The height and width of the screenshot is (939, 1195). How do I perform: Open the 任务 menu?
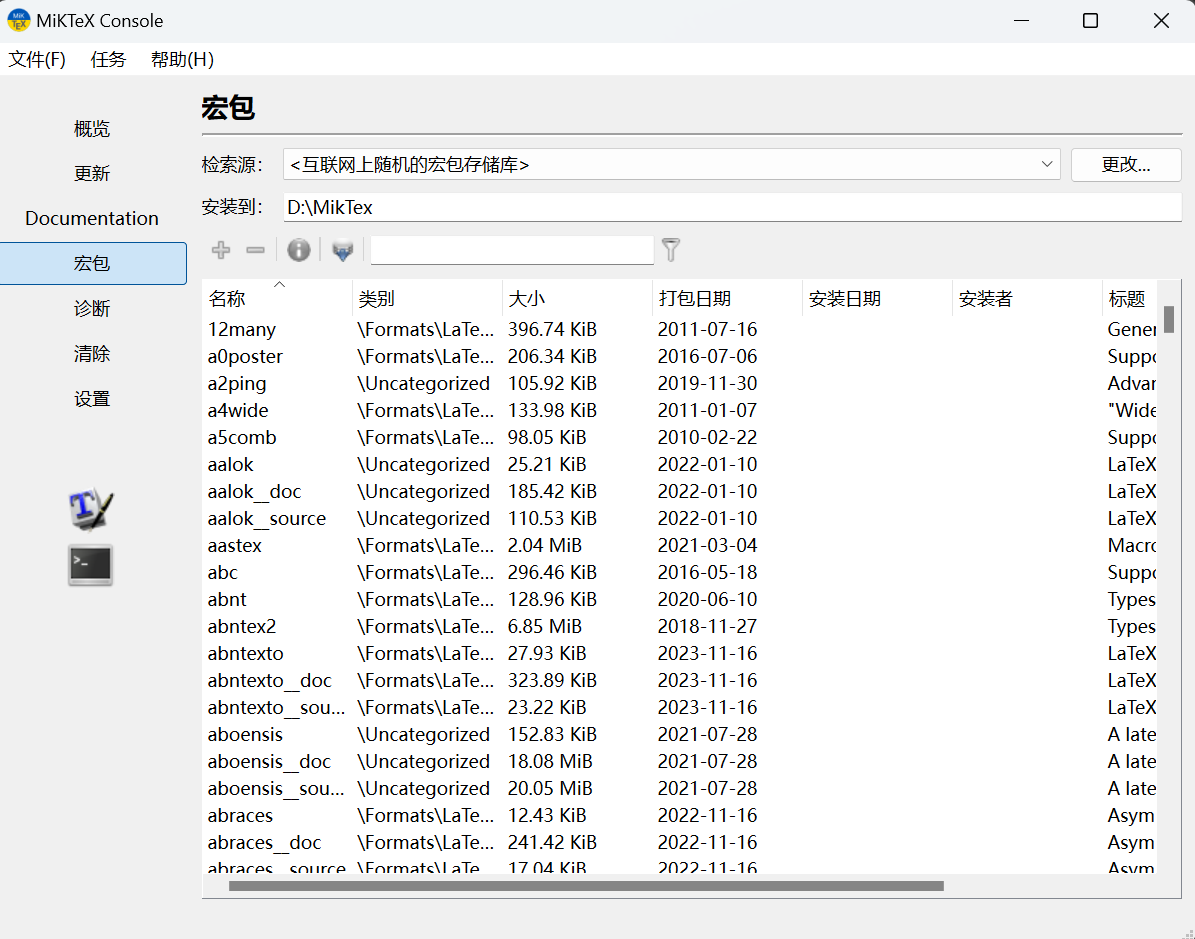click(108, 59)
